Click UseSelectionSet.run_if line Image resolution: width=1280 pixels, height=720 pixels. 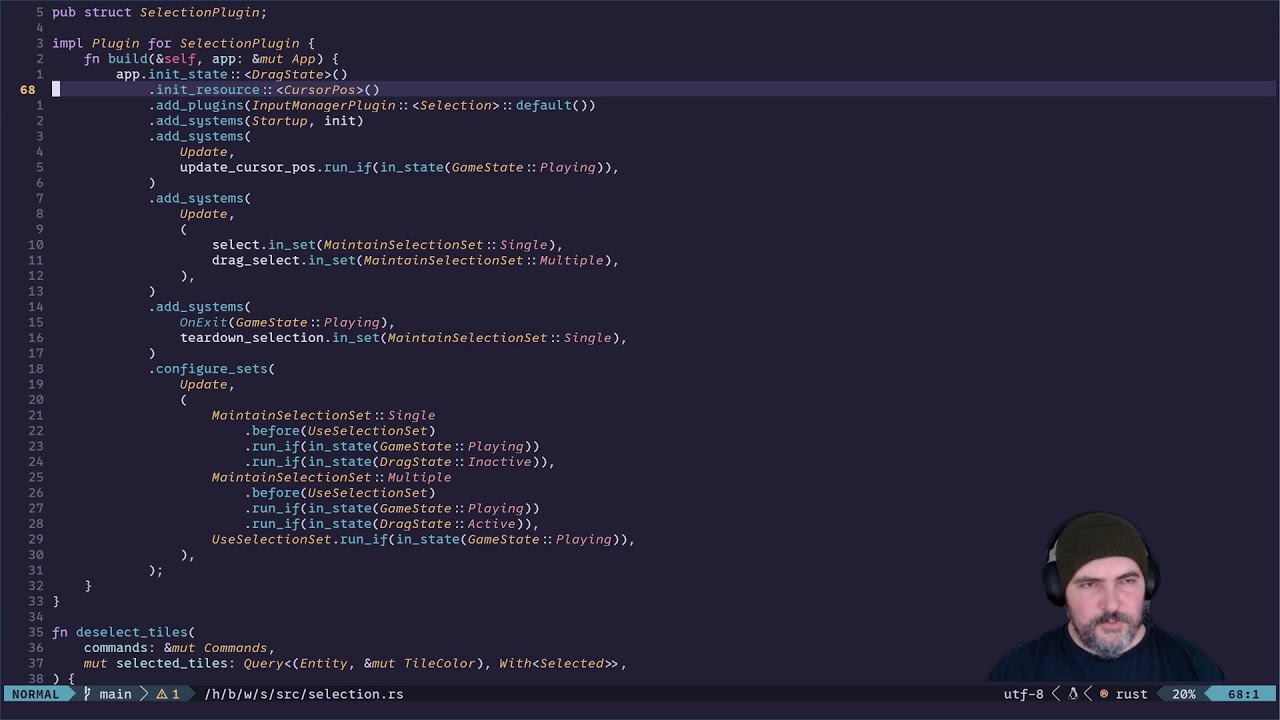click(x=424, y=539)
